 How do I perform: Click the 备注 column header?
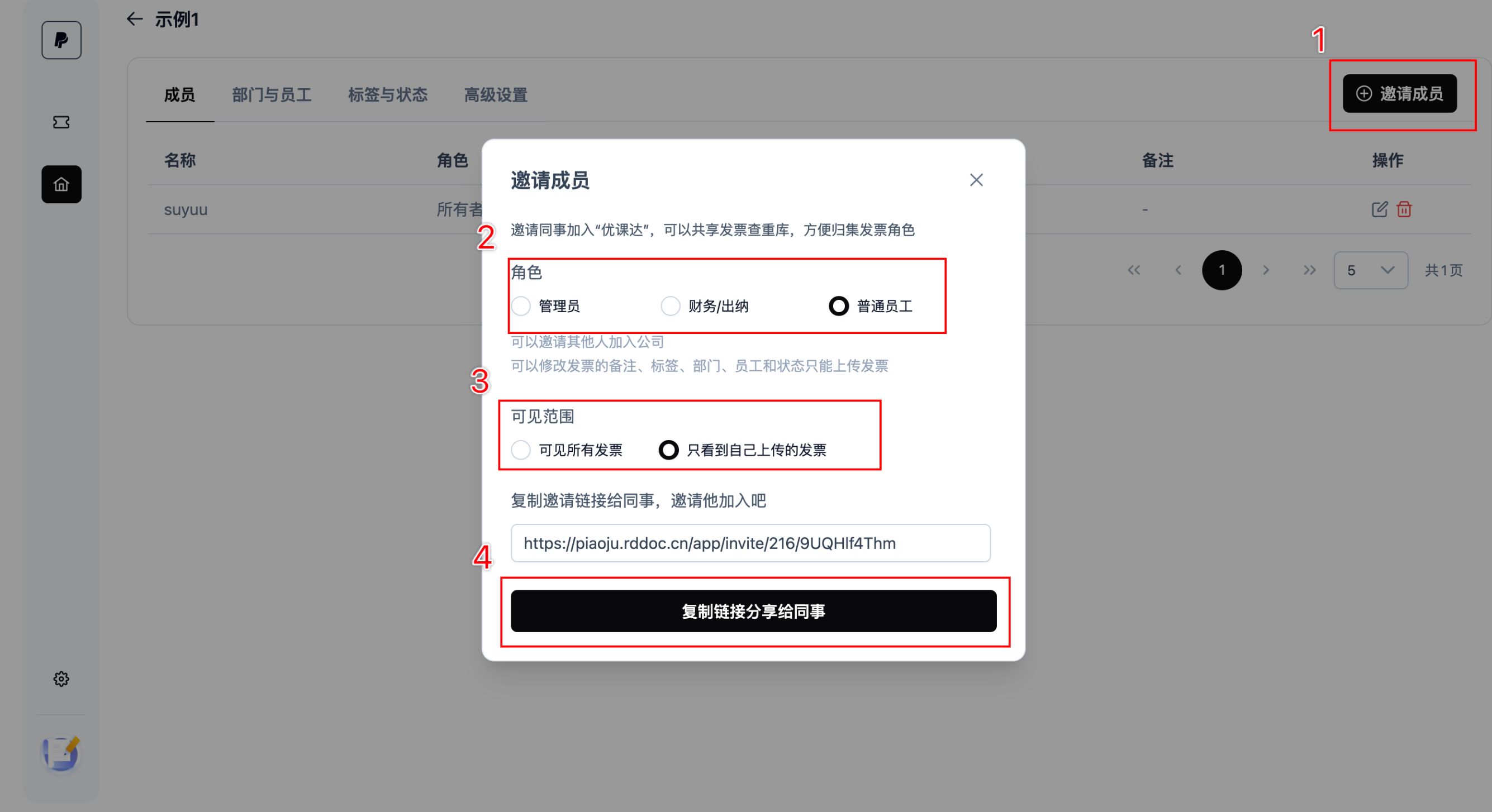click(1157, 160)
